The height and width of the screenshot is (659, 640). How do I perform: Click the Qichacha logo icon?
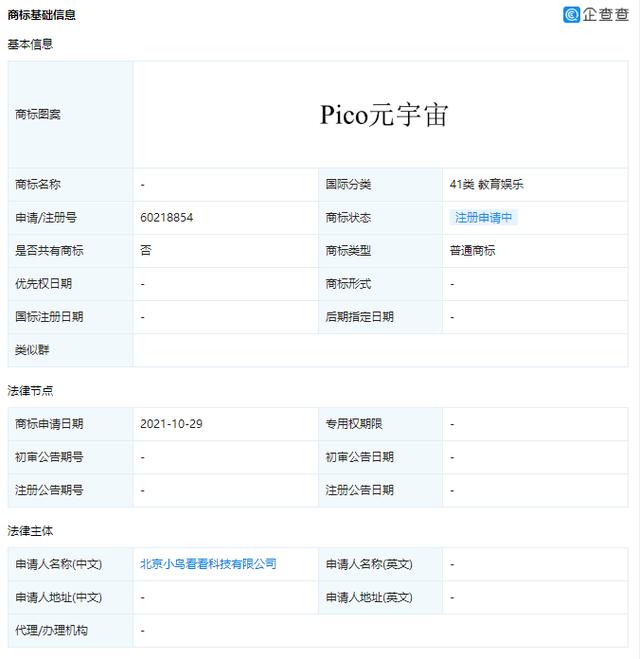point(571,15)
